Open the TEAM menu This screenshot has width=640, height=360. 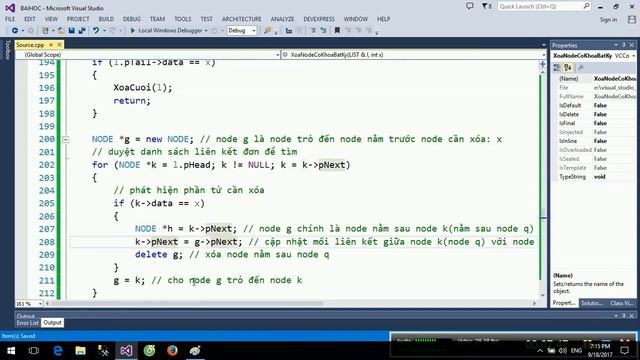tap(158, 19)
